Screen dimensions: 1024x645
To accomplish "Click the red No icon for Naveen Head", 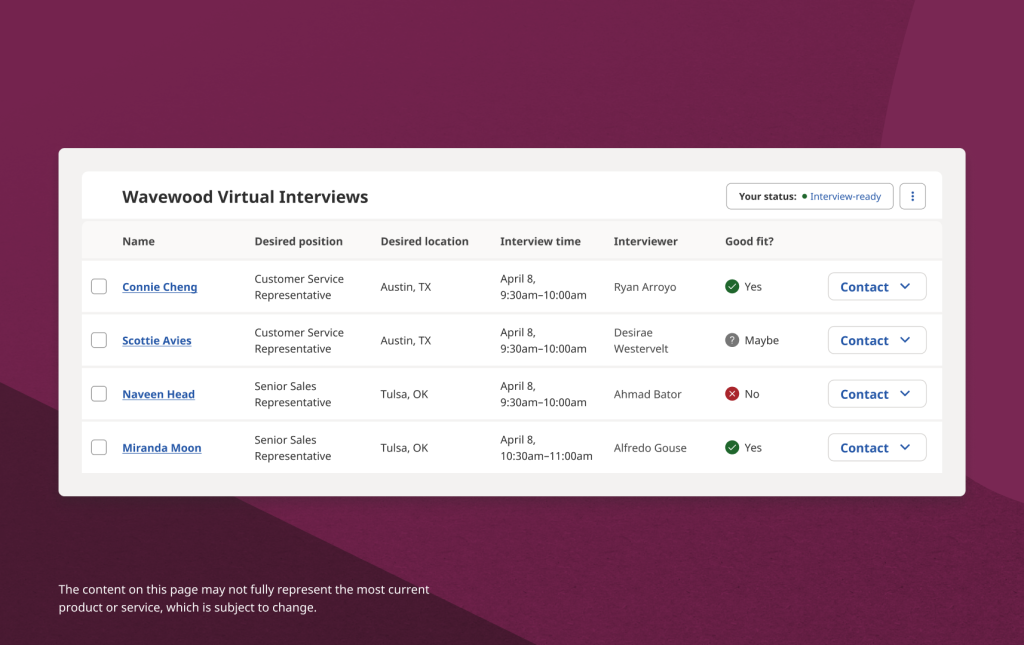I will pos(731,393).
